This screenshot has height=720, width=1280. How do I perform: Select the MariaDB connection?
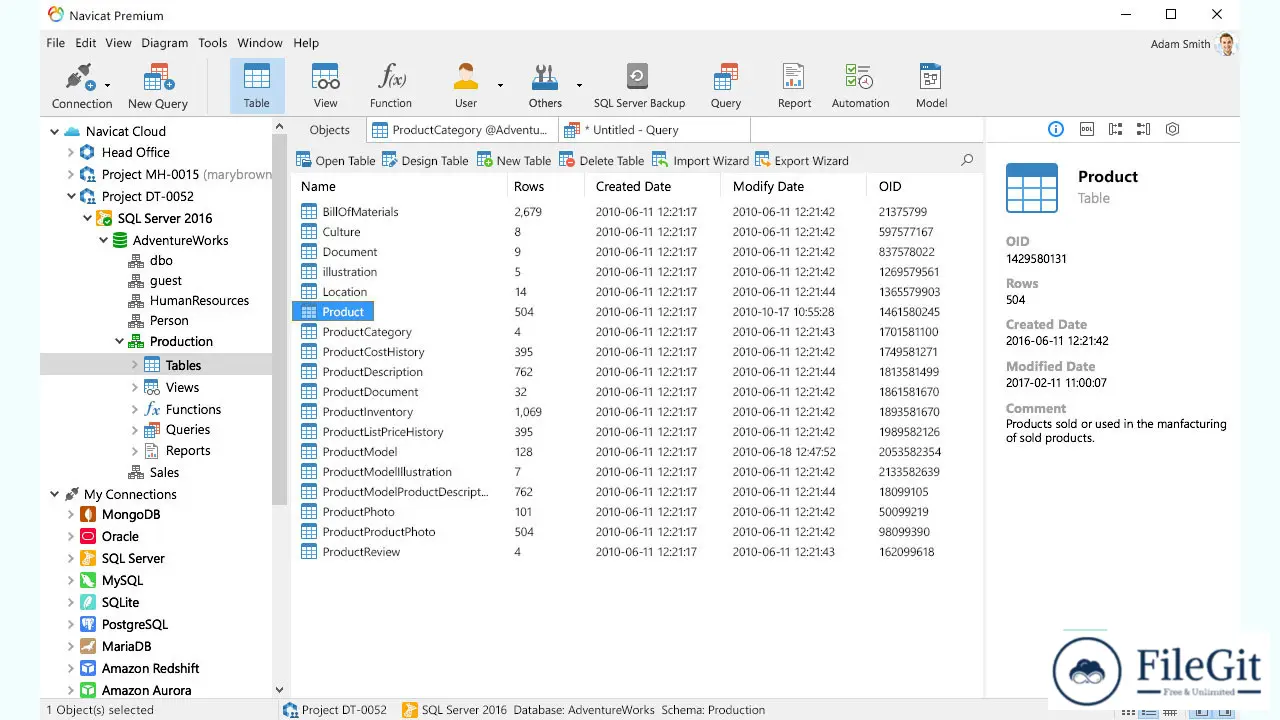click(126, 646)
